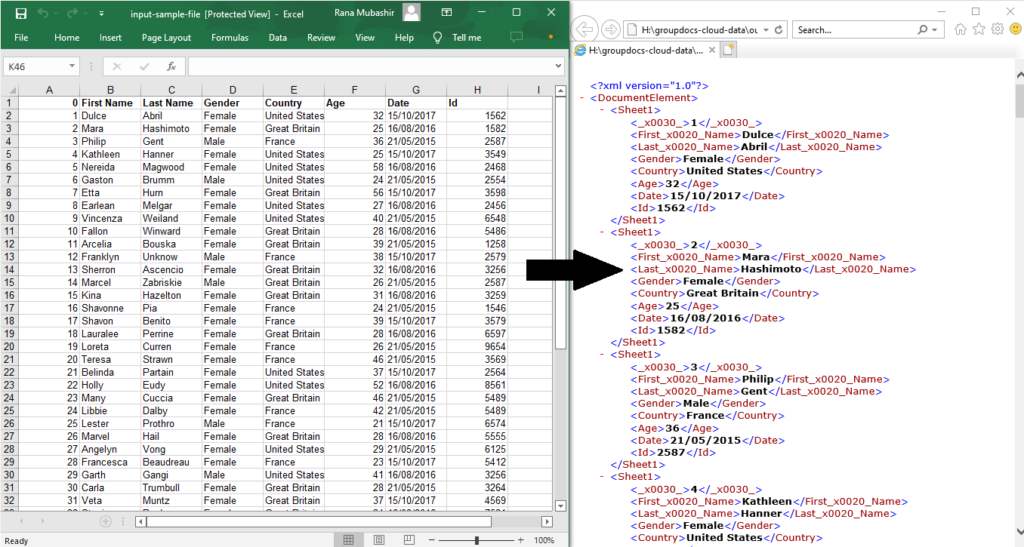Open Ribbon Display Options icon
The height and width of the screenshot is (547, 1024).
coord(447,12)
